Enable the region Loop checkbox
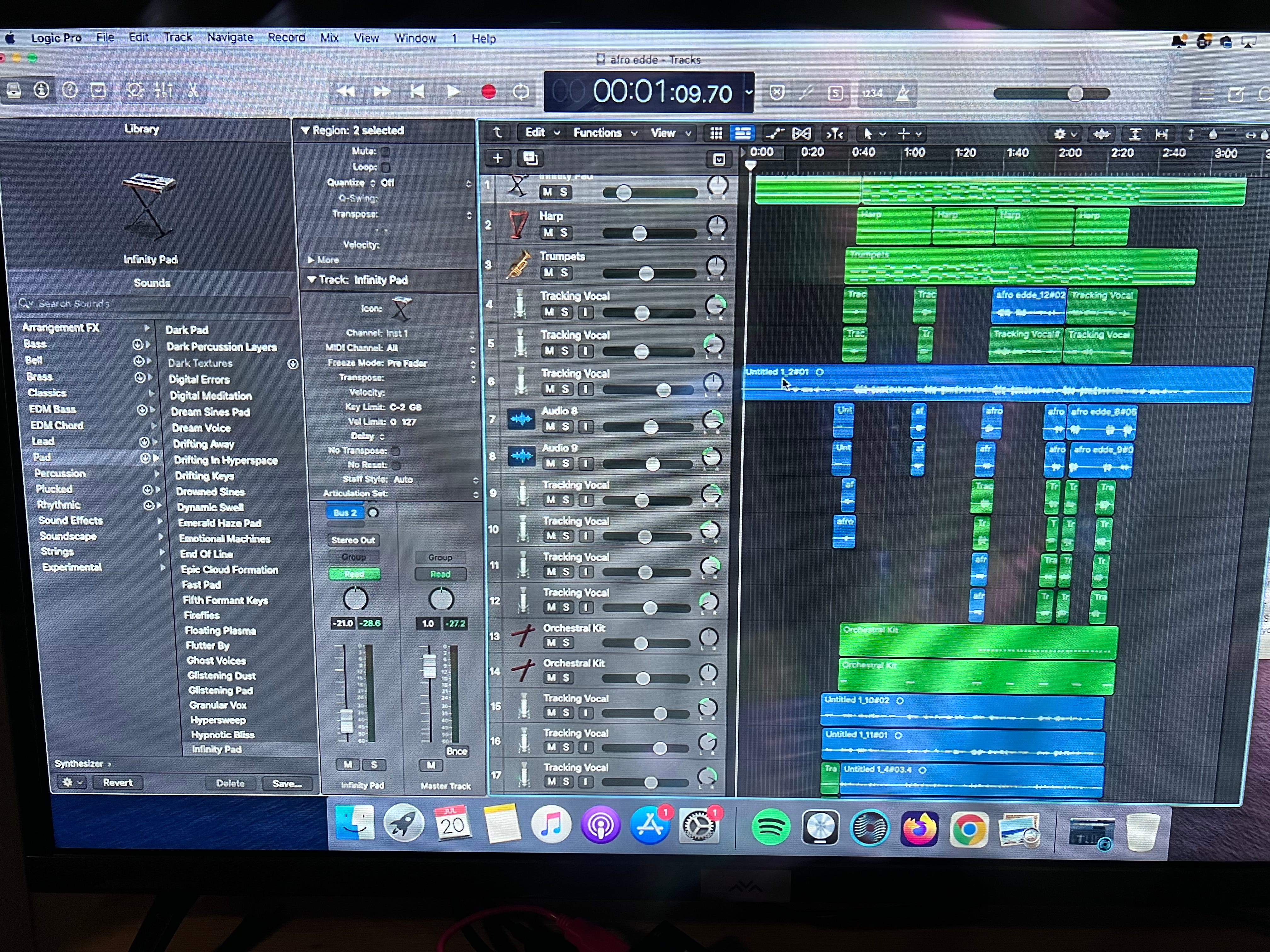 [386, 167]
